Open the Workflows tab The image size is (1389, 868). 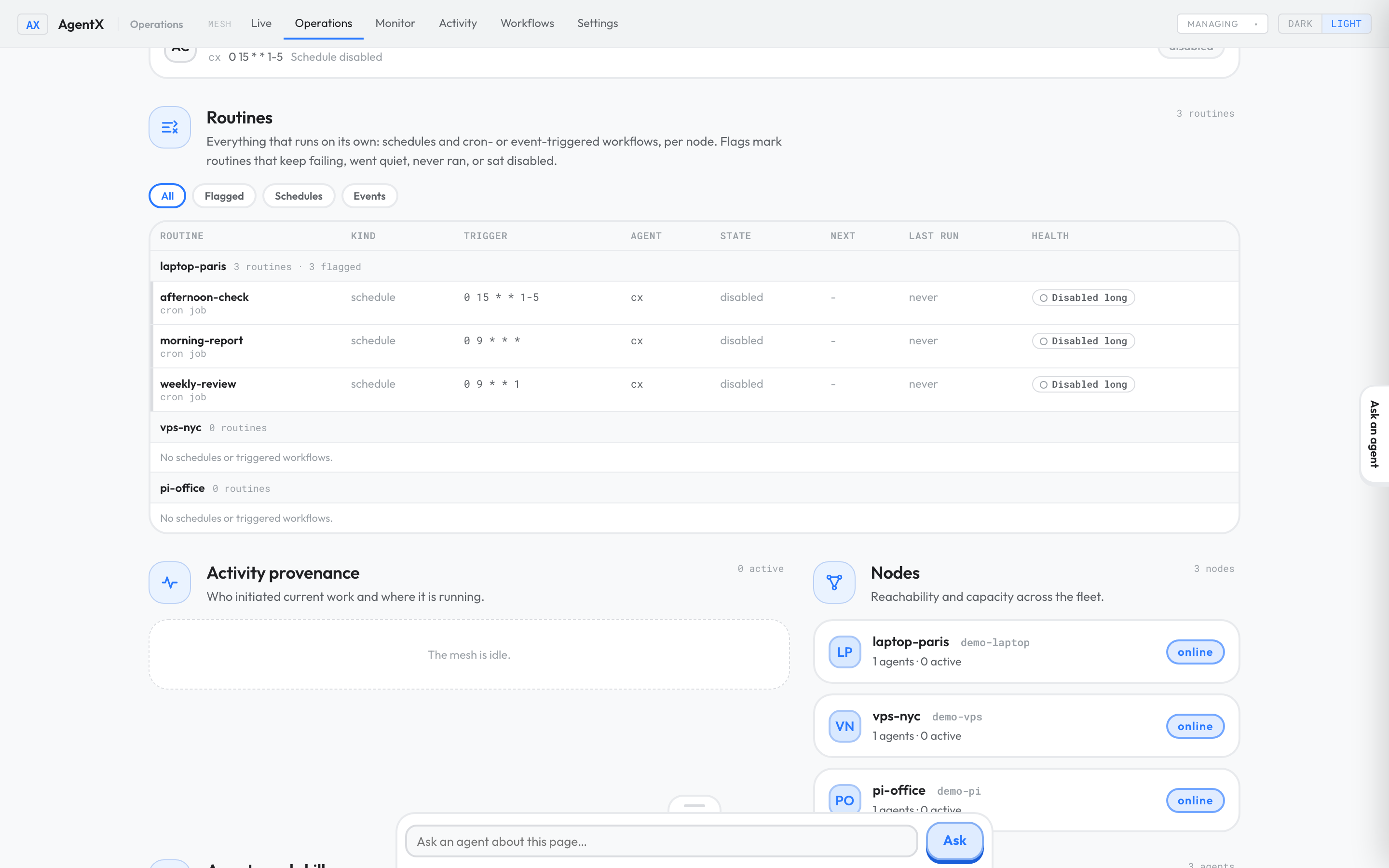(527, 24)
